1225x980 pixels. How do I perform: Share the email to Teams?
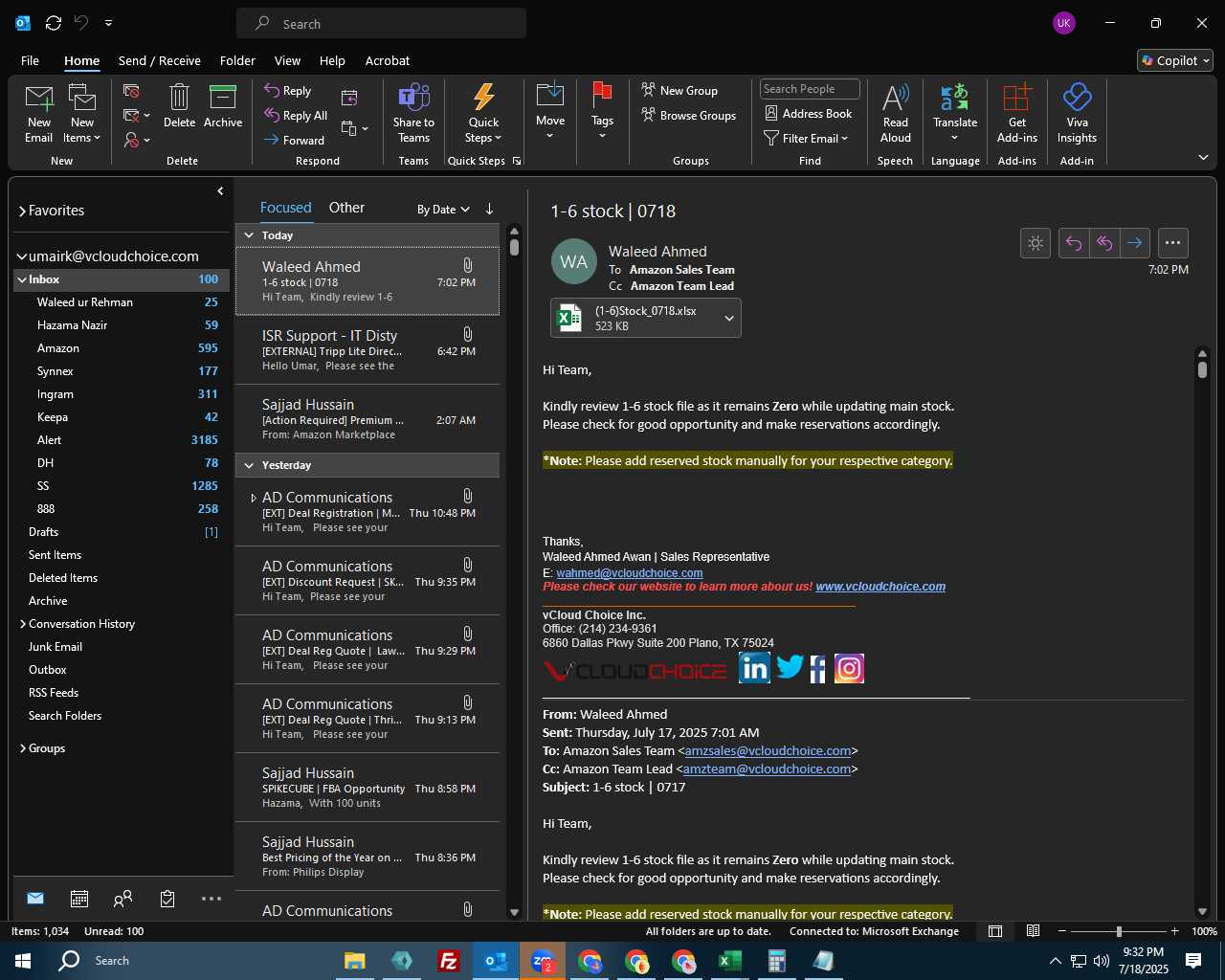(x=413, y=114)
